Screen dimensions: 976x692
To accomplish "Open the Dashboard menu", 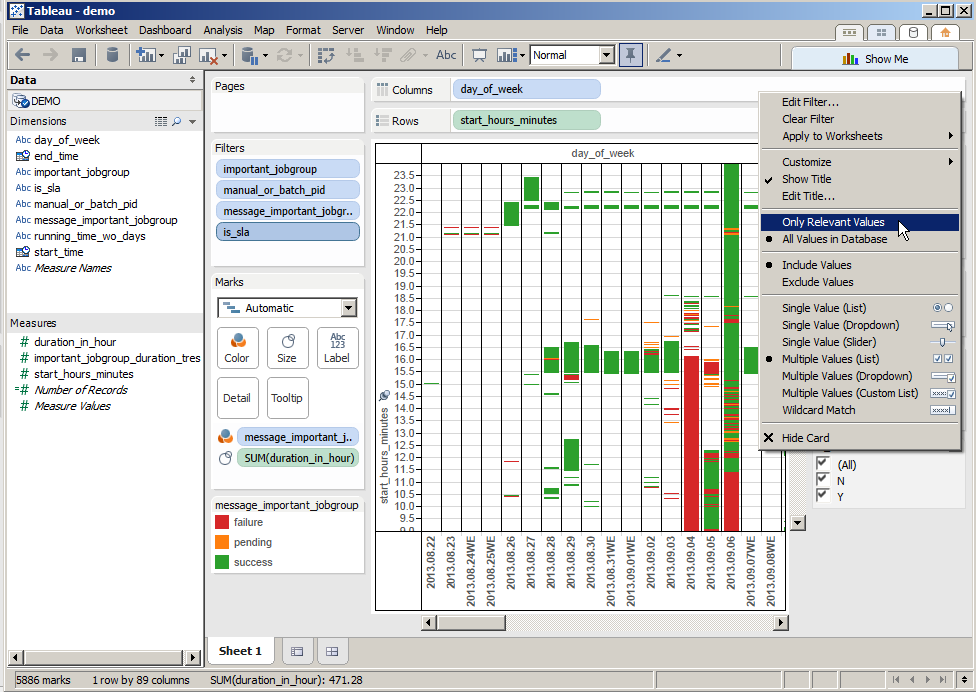I will point(165,30).
